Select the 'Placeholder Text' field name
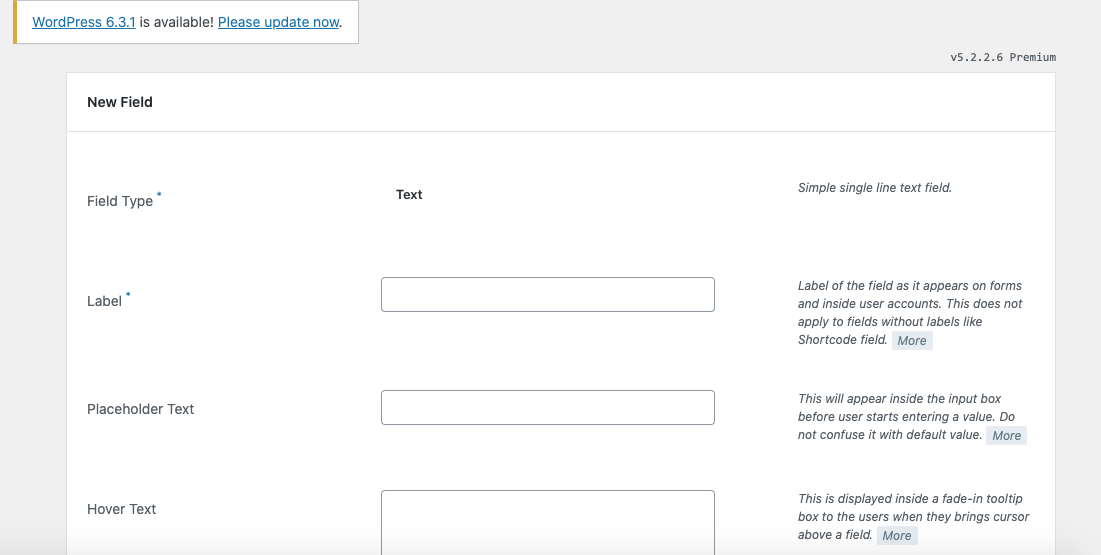This screenshot has width=1101, height=555. [x=140, y=409]
